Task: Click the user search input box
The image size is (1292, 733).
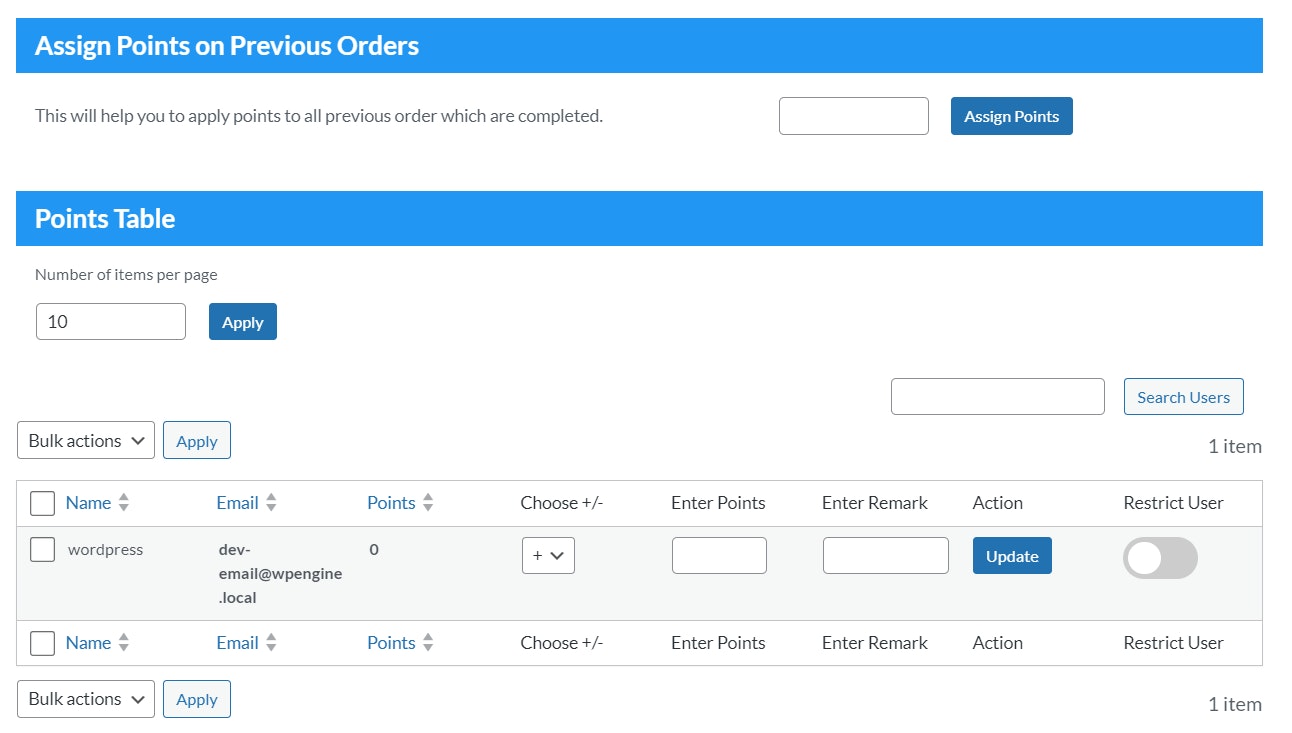Action: 998,397
